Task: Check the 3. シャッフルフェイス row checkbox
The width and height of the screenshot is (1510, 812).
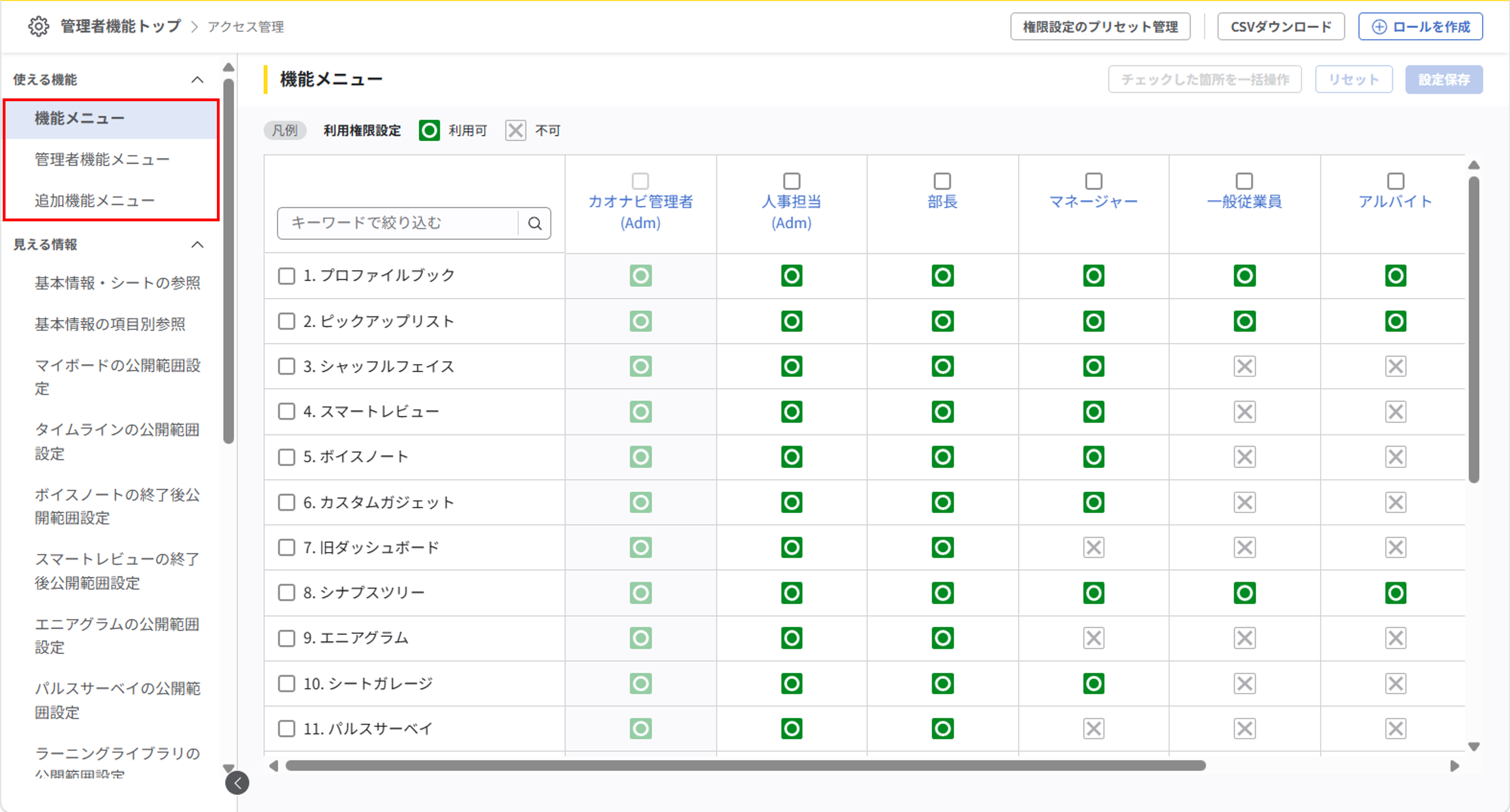Action: [286, 366]
